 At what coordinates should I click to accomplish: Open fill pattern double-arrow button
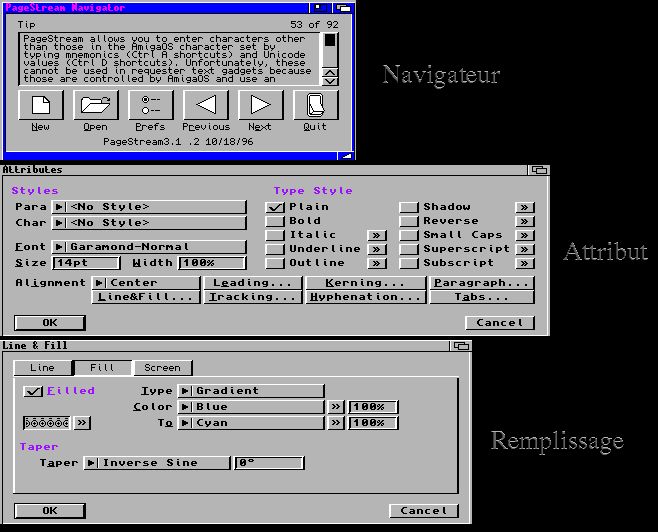pos(82,422)
